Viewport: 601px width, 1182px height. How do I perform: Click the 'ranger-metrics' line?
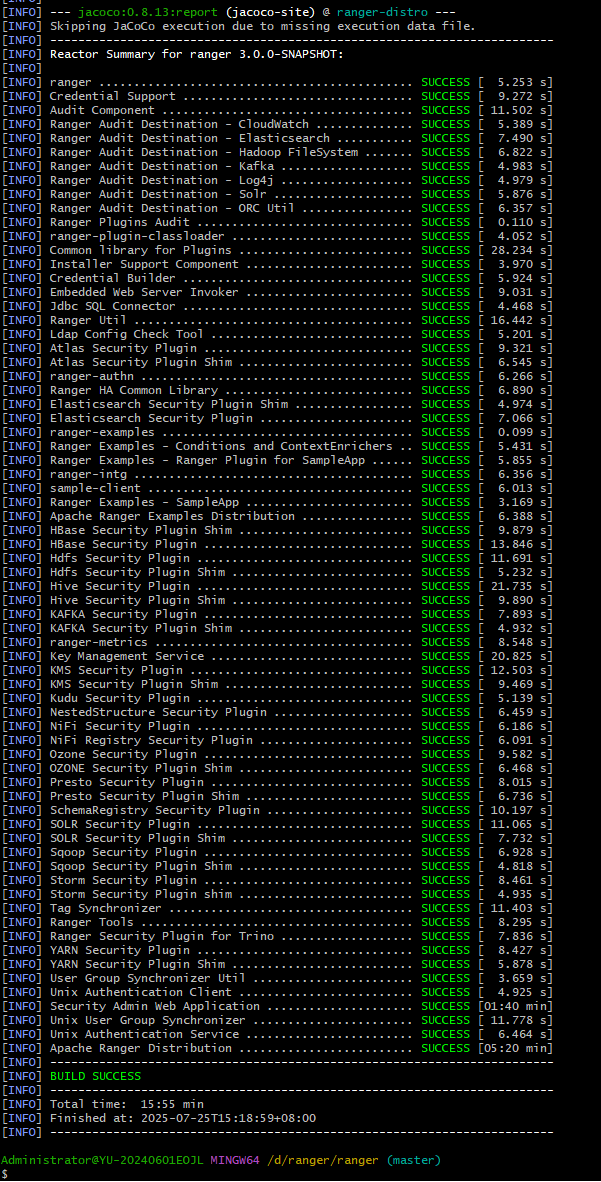tap(278, 642)
